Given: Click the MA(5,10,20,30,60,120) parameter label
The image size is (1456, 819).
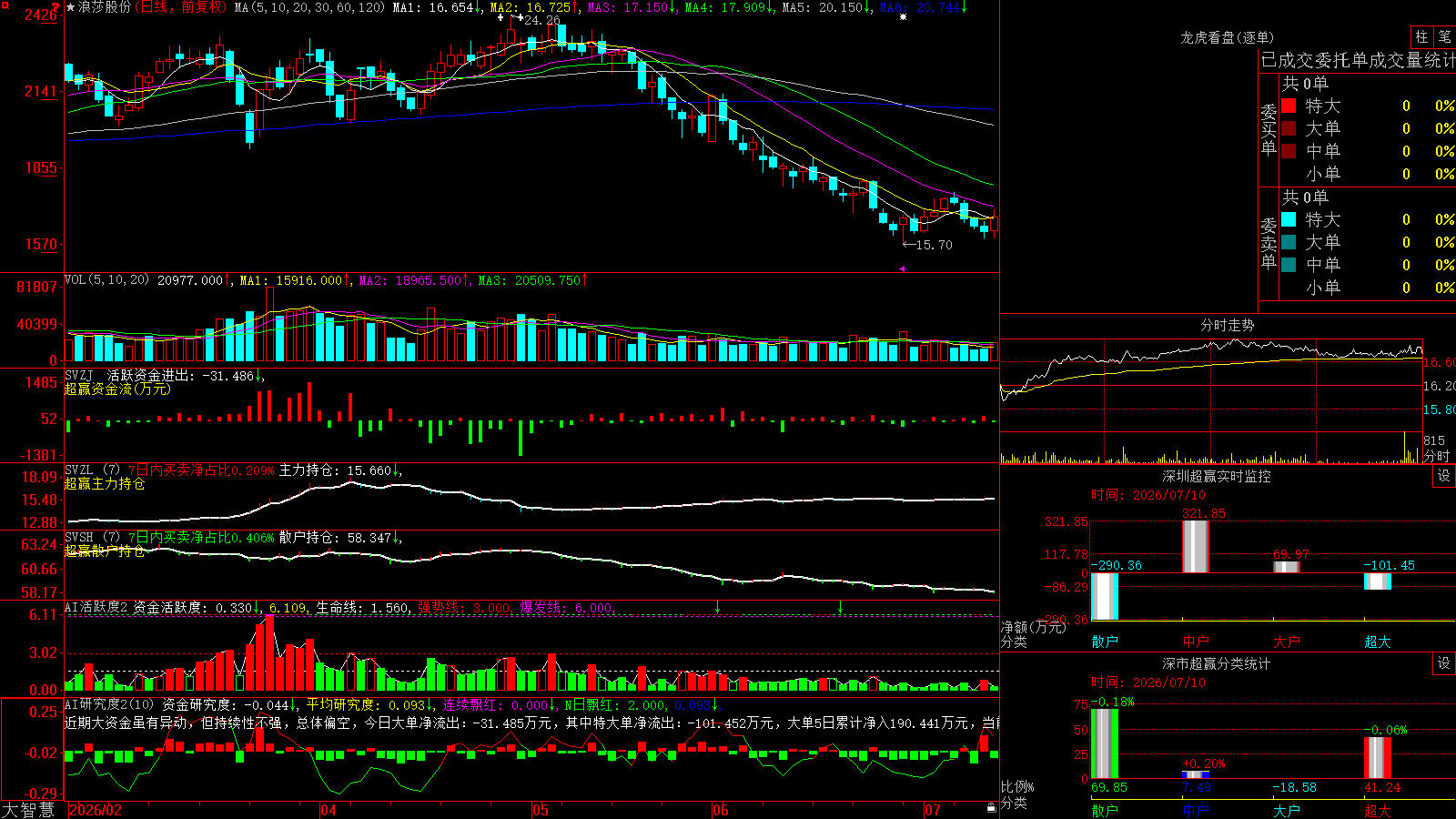Looking at the screenshot, I should point(310,7).
